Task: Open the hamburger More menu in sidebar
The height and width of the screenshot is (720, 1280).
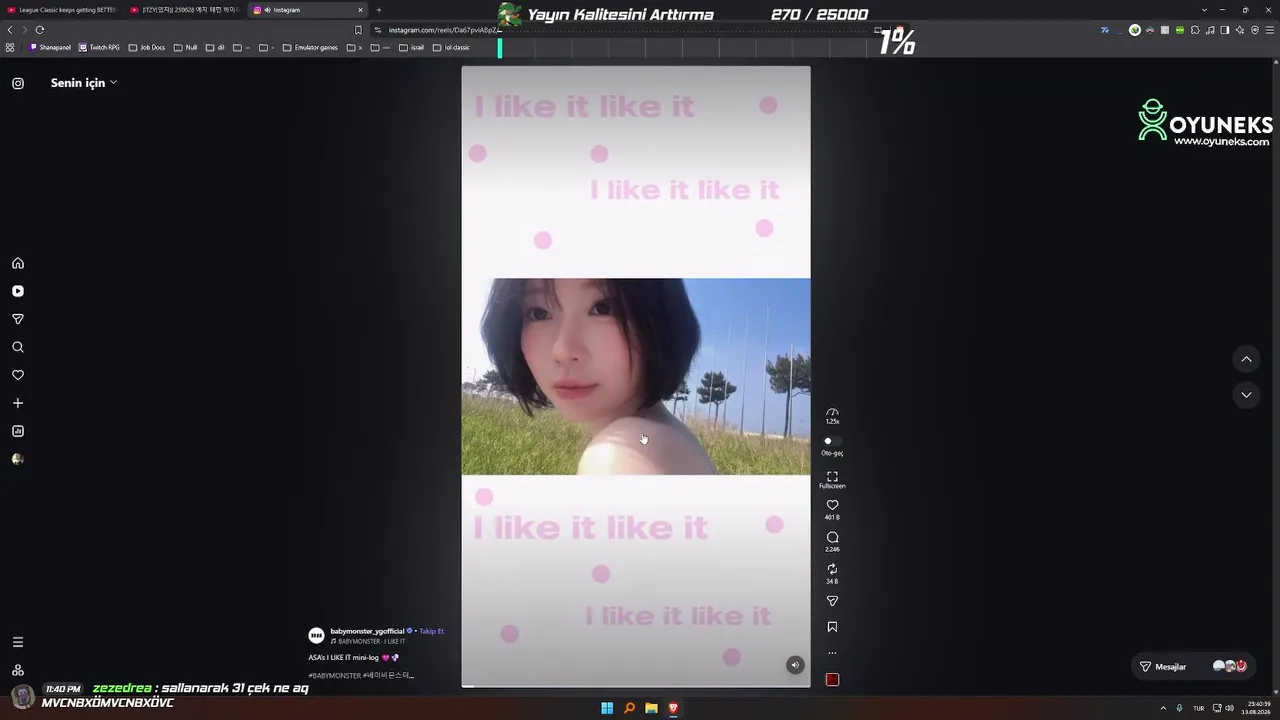Action: 18,642
